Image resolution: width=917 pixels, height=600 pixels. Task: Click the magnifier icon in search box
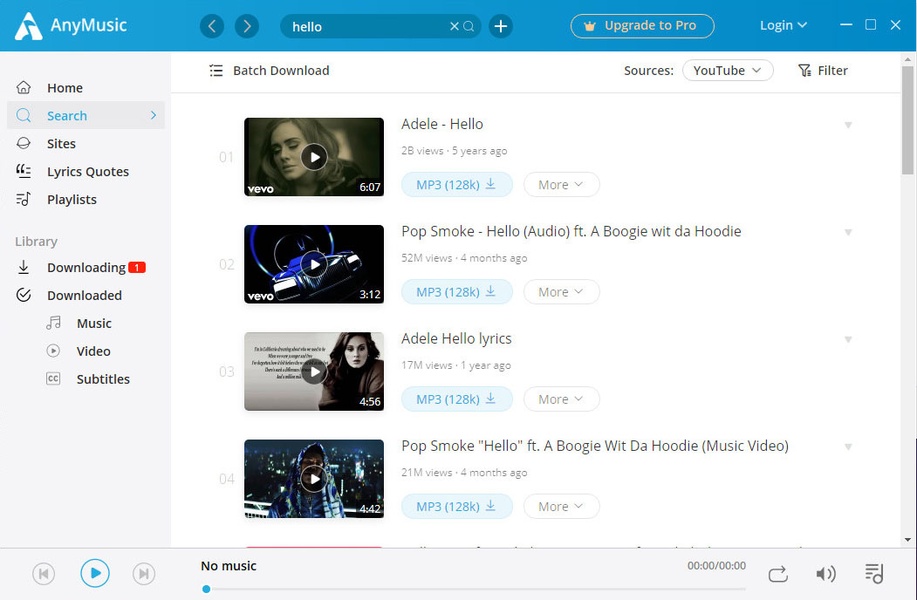(468, 26)
